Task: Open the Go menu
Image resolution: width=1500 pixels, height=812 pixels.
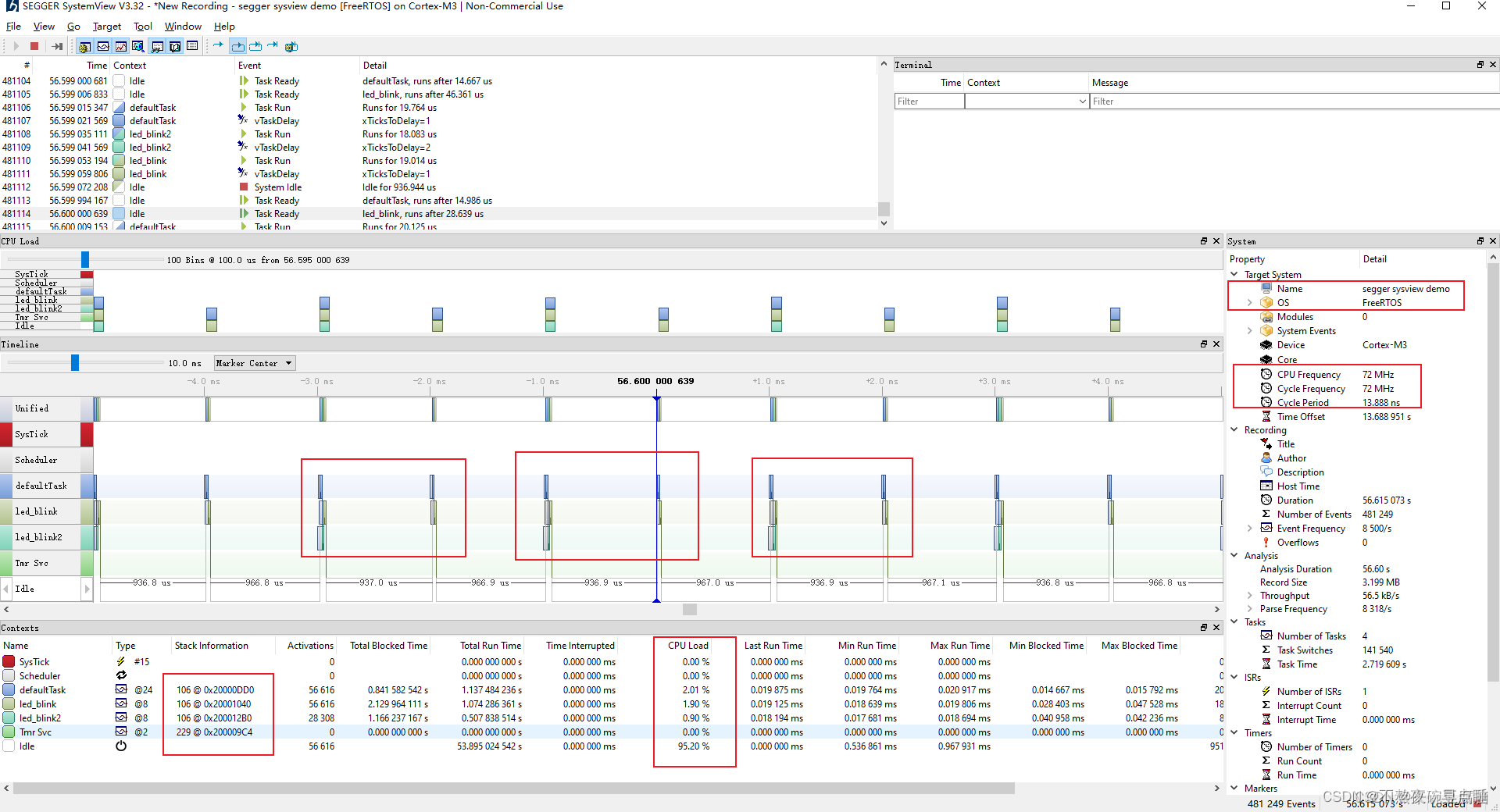Action: tap(73, 26)
